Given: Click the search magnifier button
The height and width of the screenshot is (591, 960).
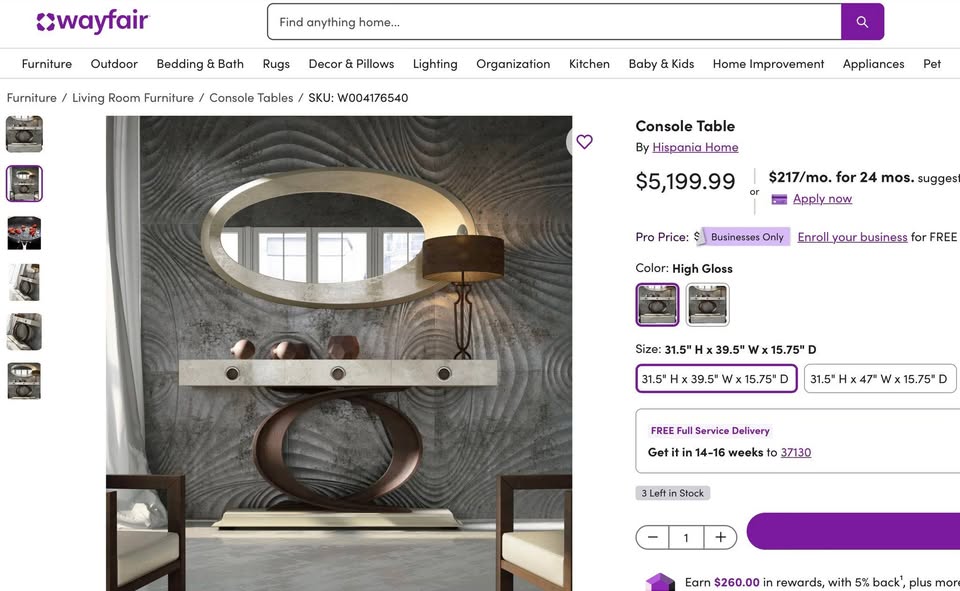Looking at the screenshot, I should (x=862, y=22).
